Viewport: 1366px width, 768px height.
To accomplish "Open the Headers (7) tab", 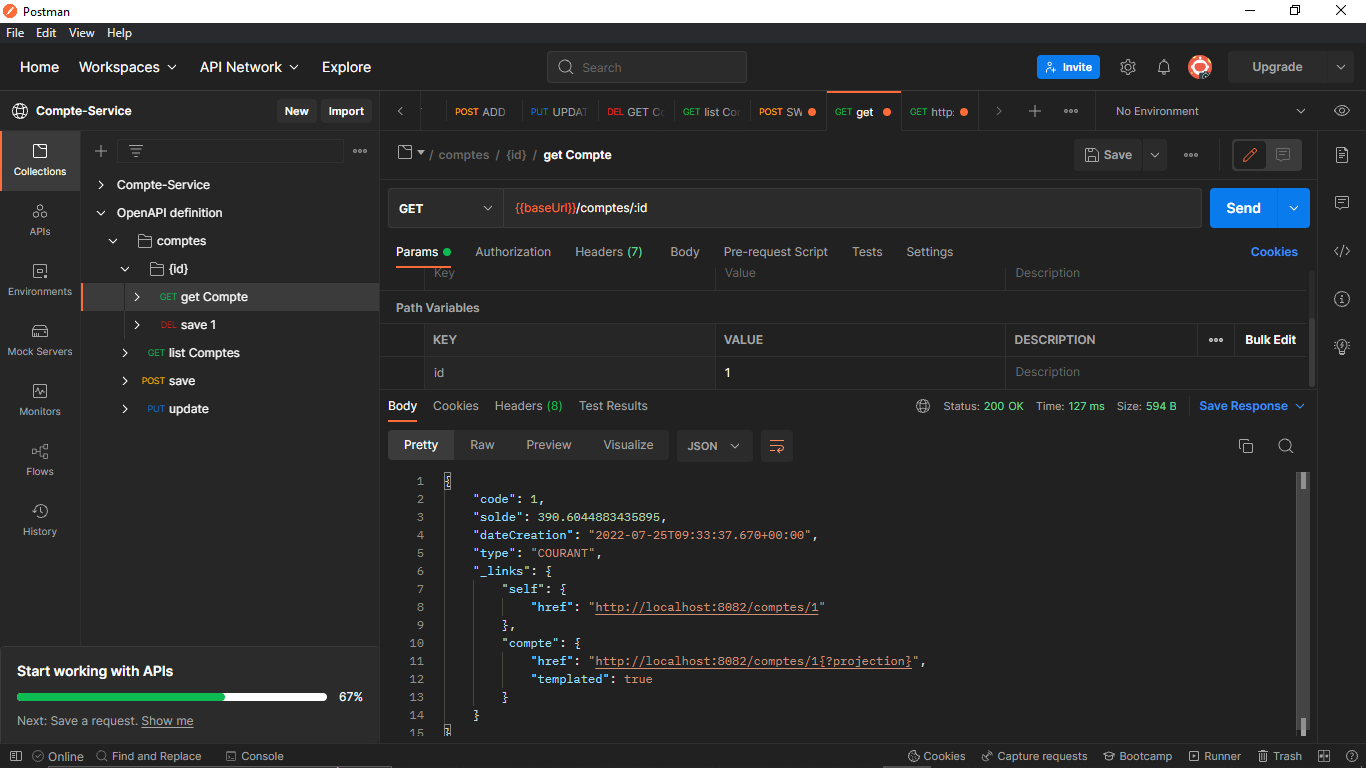I will (608, 251).
